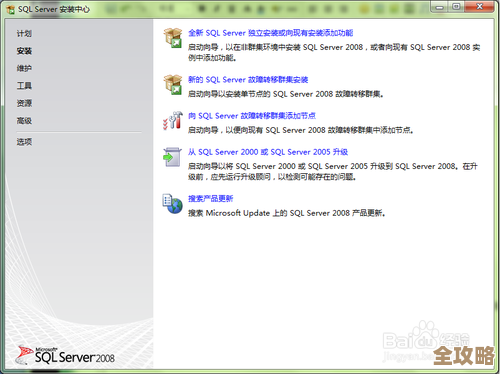Click the upgrade from SQL Server 2000 icon

(x=172, y=157)
